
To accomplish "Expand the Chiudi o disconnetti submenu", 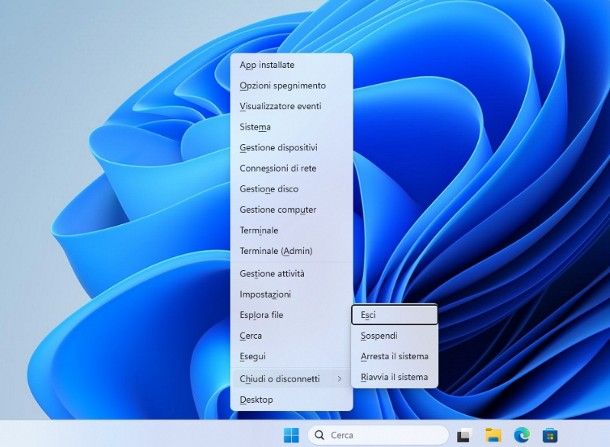I will [291, 378].
